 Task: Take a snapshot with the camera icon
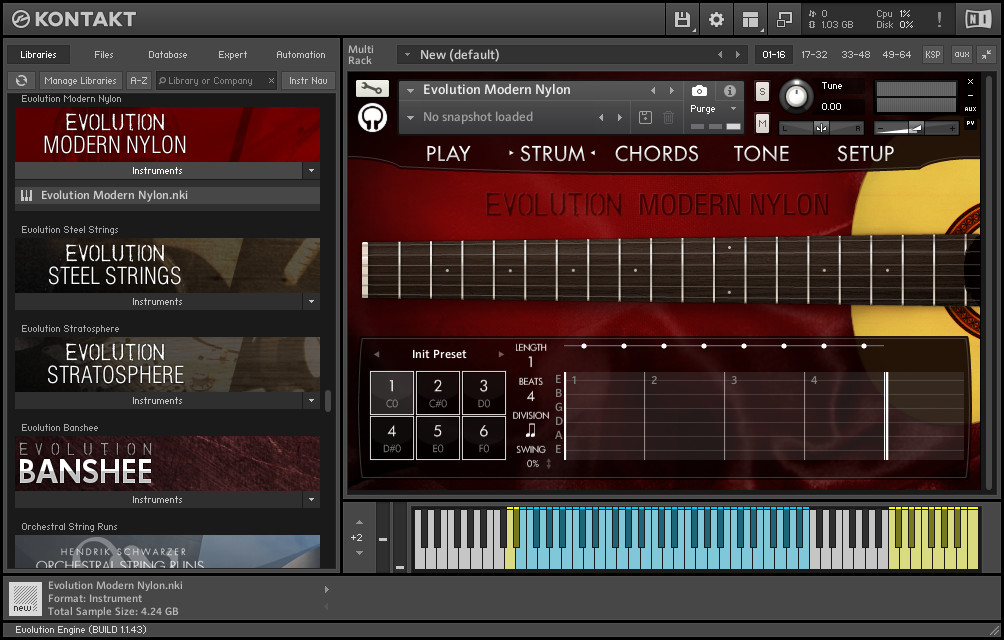(699, 91)
